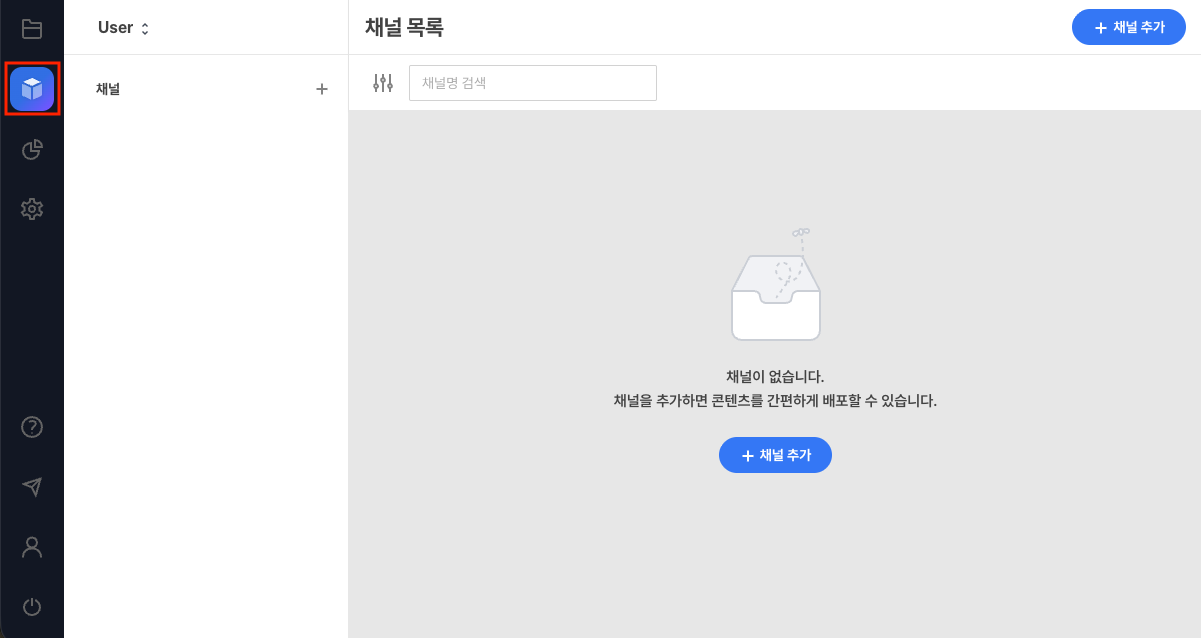Open the statistics pie chart icon
The image size is (1201, 638).
click(x=32, y=149)
